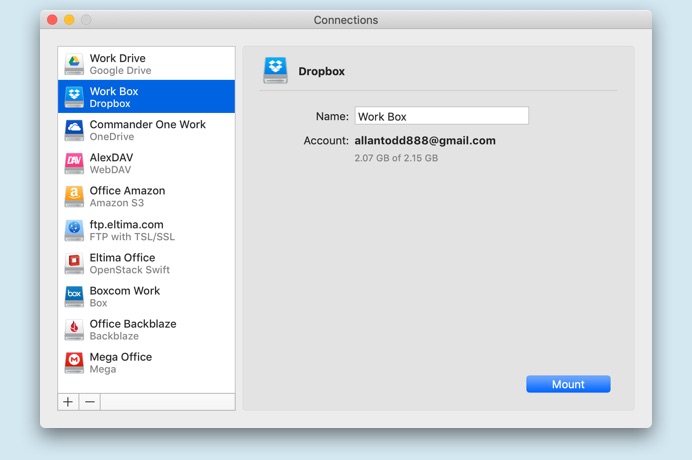
Task: Remove the selected connection with minus button
Action: [90, 402]
